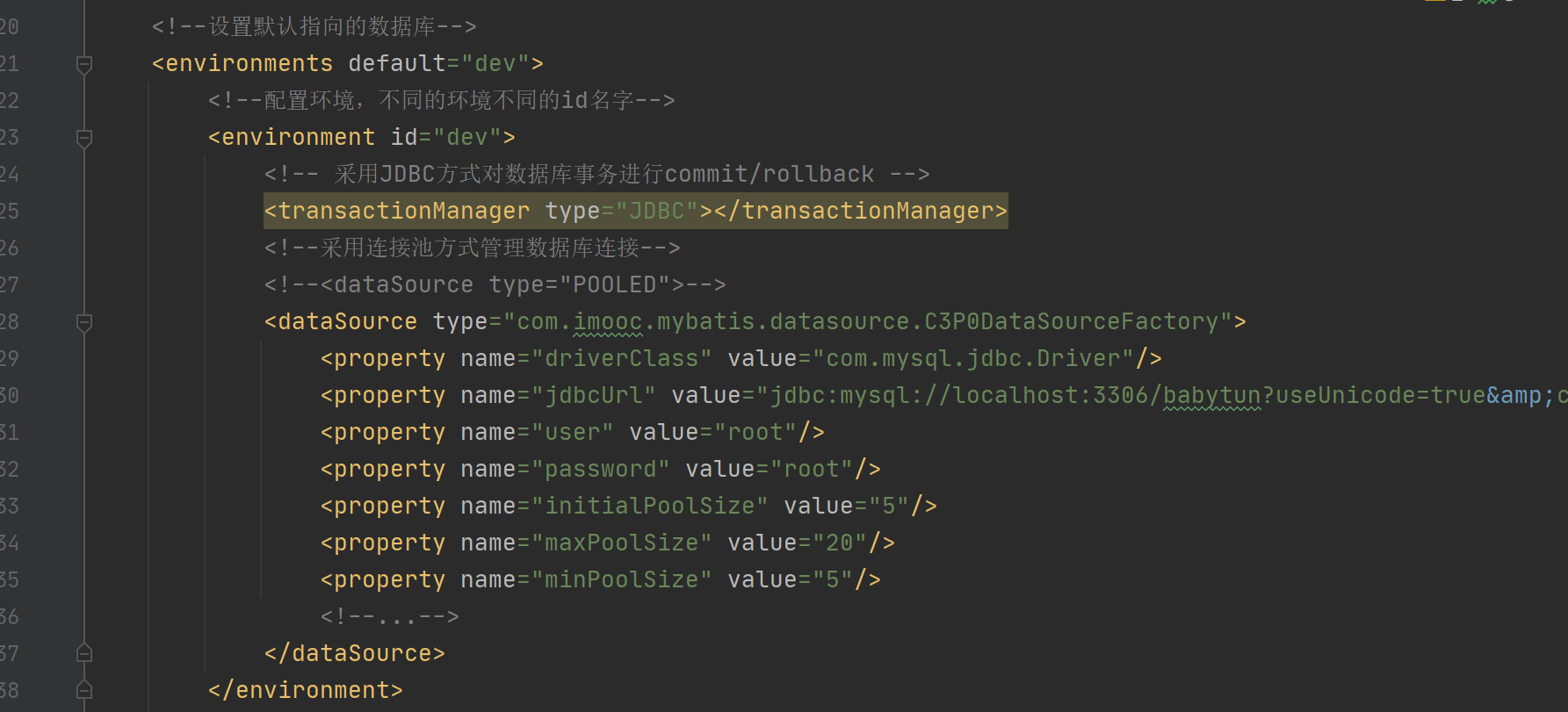Expand the folded <!--...--> comment
The width and height of the screenshot is (1568, 712).
389,616
